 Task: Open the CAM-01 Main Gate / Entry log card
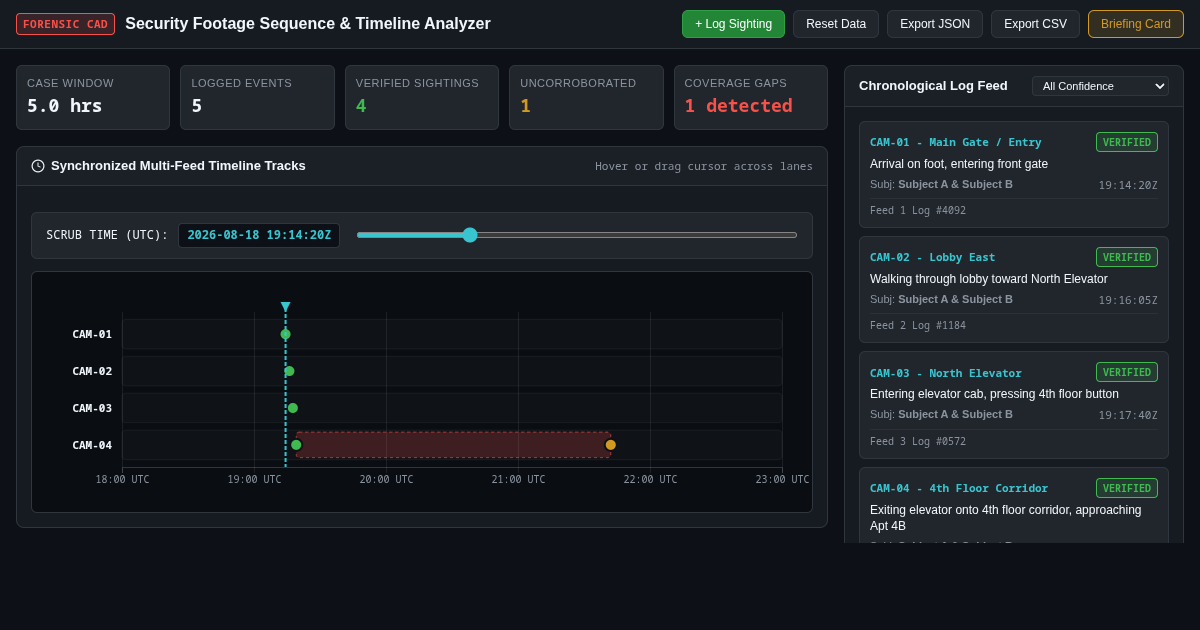click(x=1014, y=175)
